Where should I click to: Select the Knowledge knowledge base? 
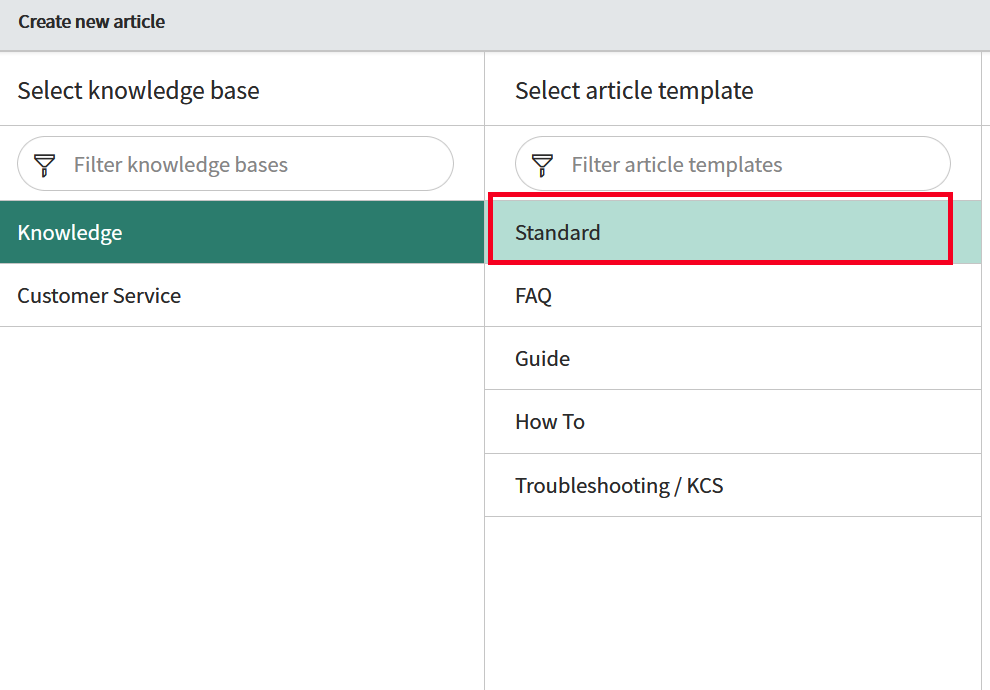click(242, 232)
